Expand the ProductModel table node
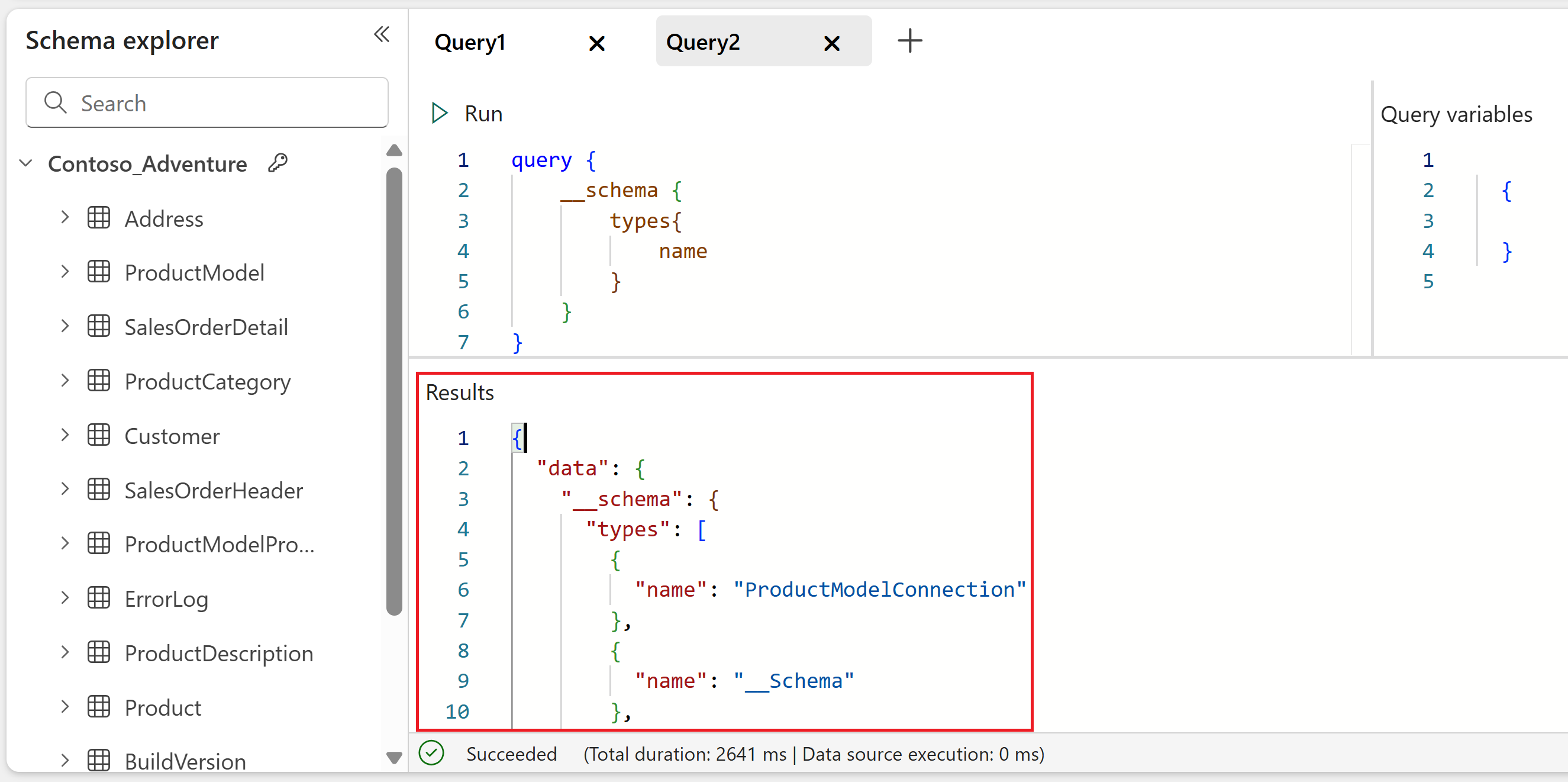 [65, 272]
